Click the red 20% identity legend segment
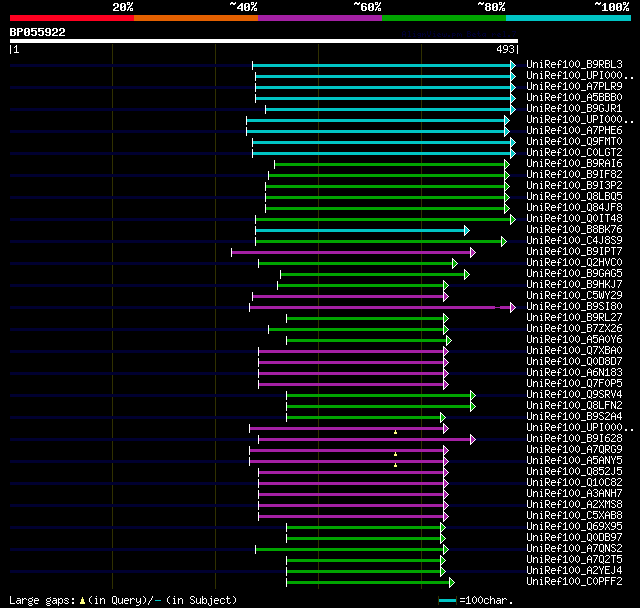Viewport: 640px width, 608px height. click(x=72, y=18)
